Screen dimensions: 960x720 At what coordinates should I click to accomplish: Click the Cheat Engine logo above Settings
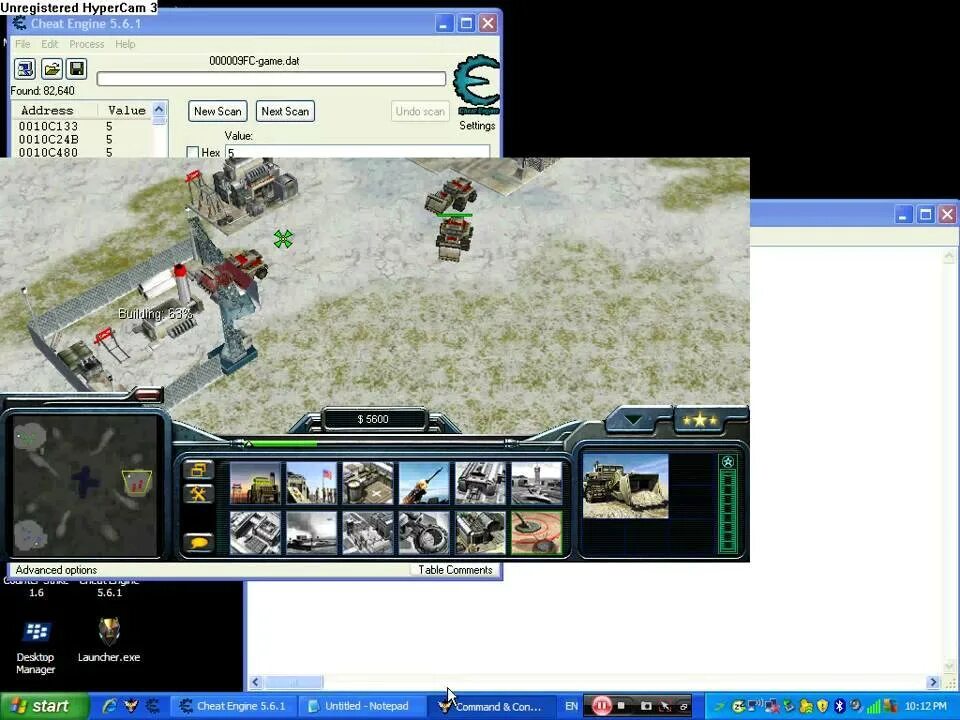point(476,84)
